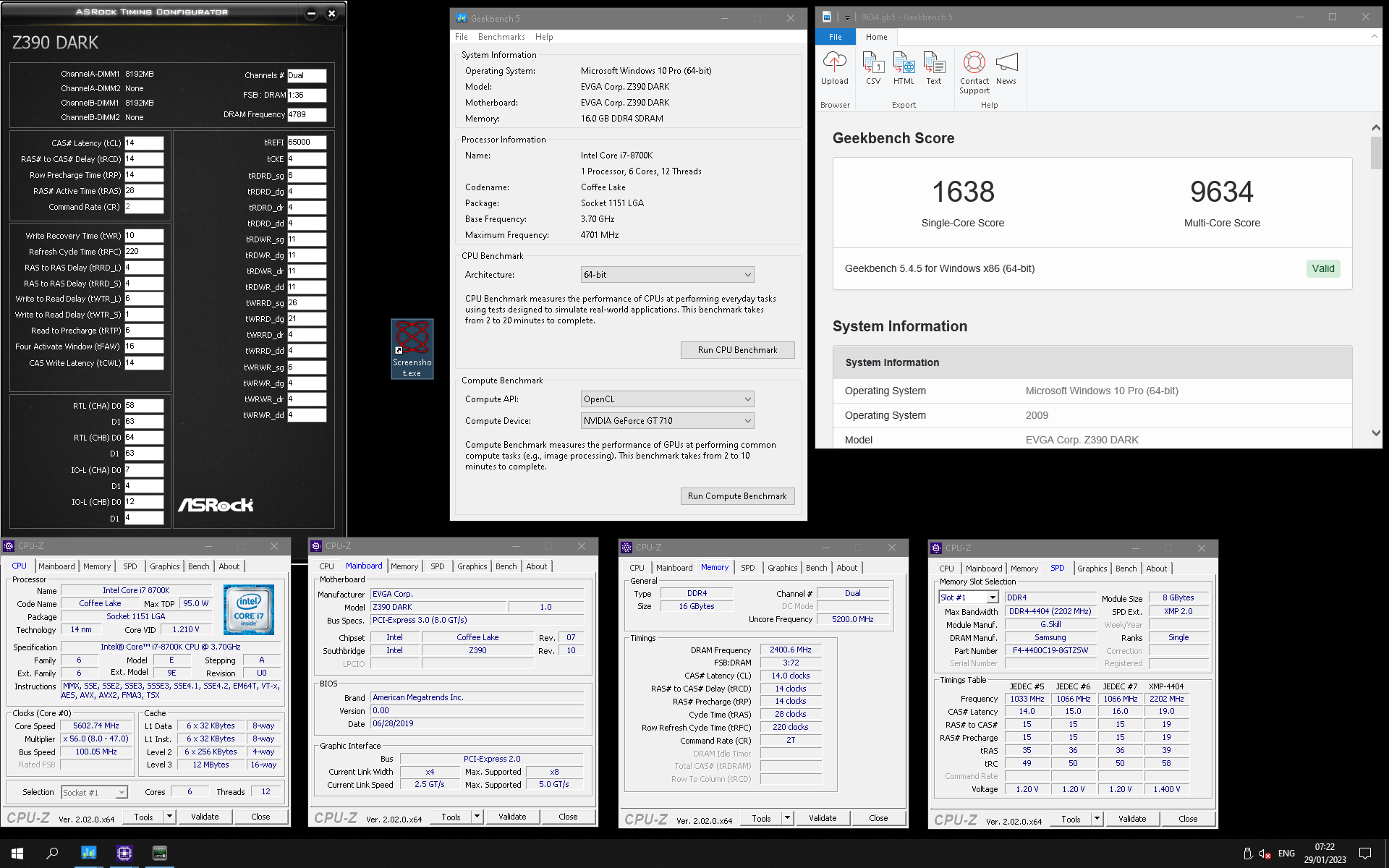Click tREFI value field 65000
The height and width of the screenshot is (868, 1389).
(x=307, y=142)
